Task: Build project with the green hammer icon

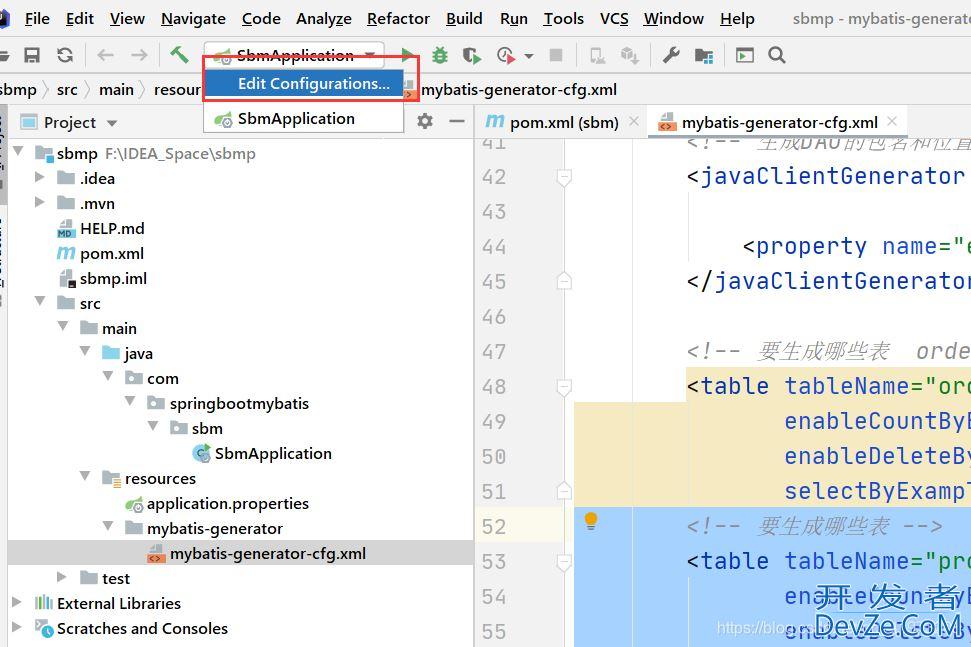Action: point(179,54)
